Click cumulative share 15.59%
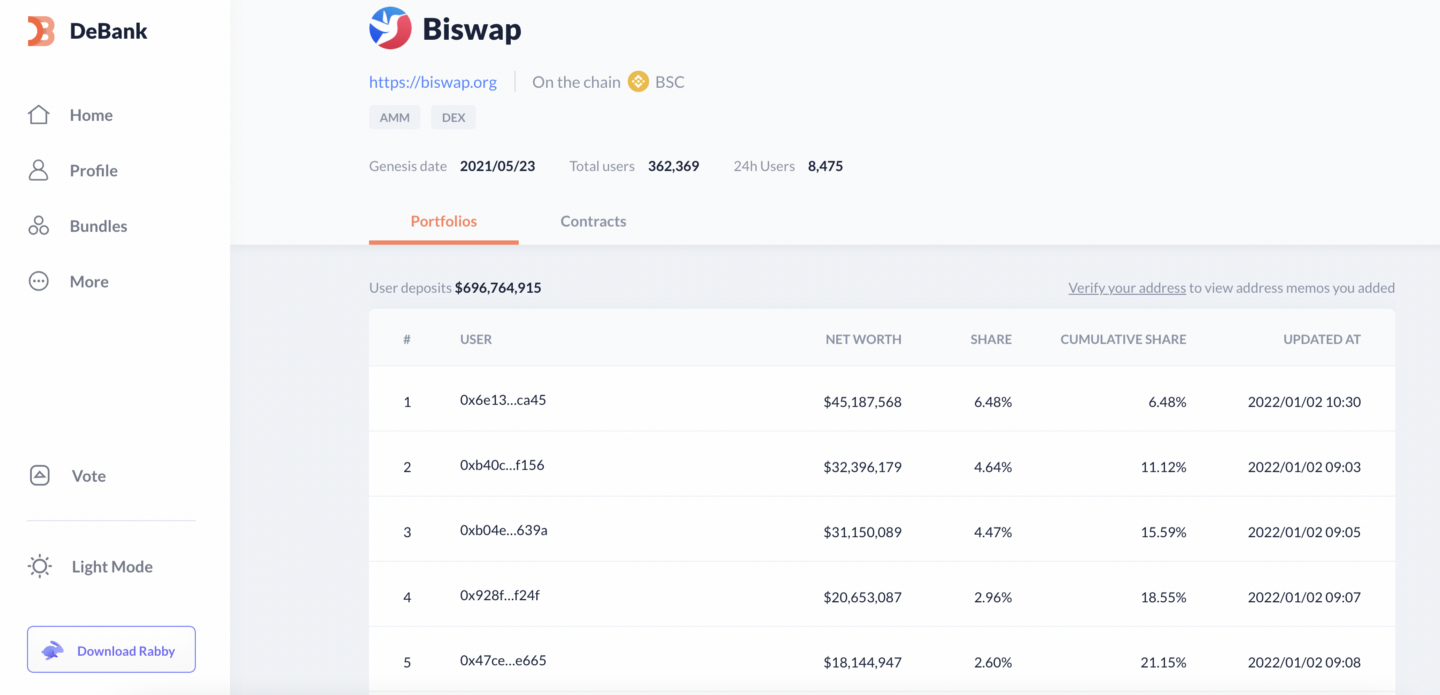Viewport: 1440px width, 695px height. pyautogui.click(x=1163, y=532)
